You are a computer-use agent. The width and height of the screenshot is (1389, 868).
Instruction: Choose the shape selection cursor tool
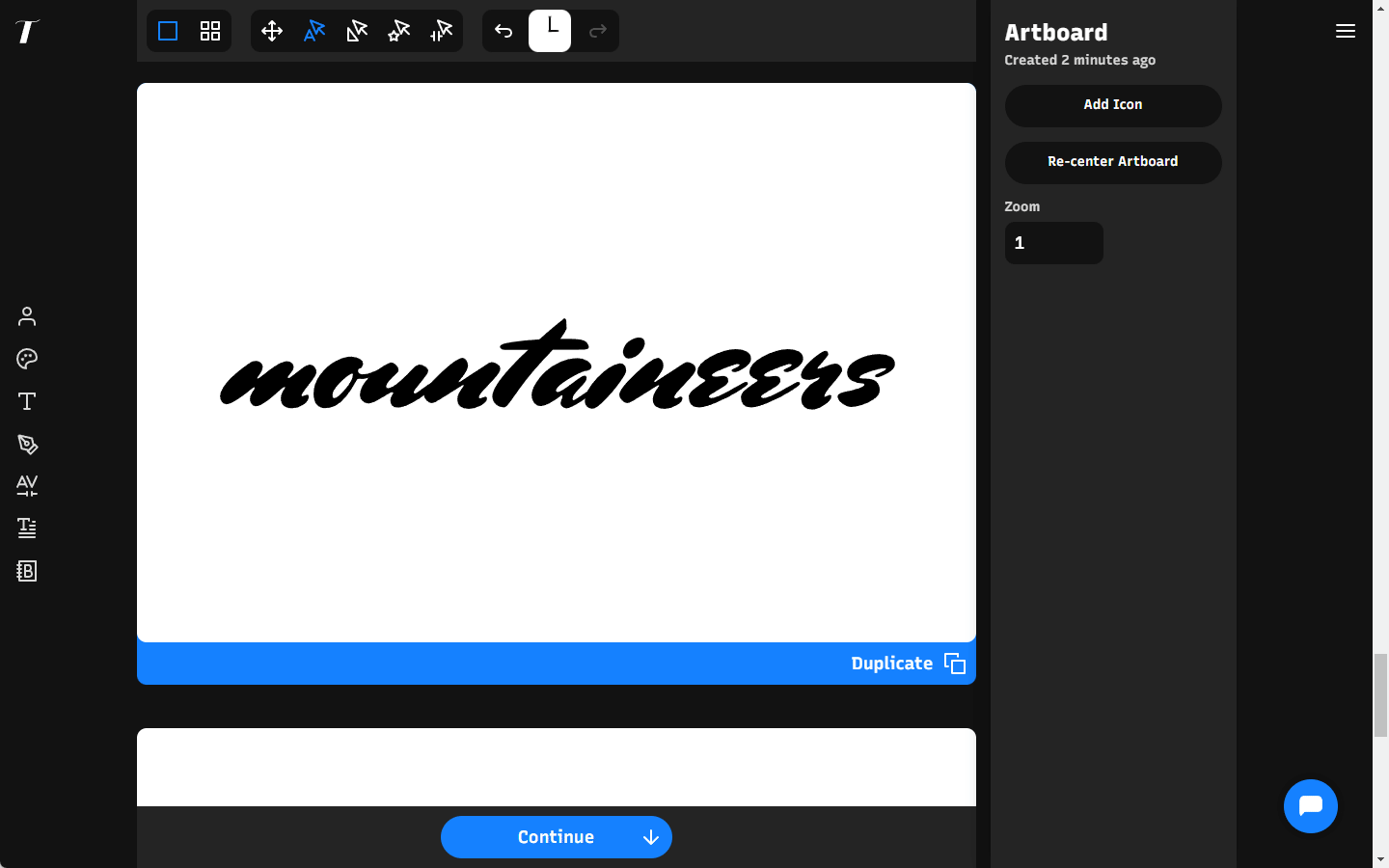click(356, 31)
